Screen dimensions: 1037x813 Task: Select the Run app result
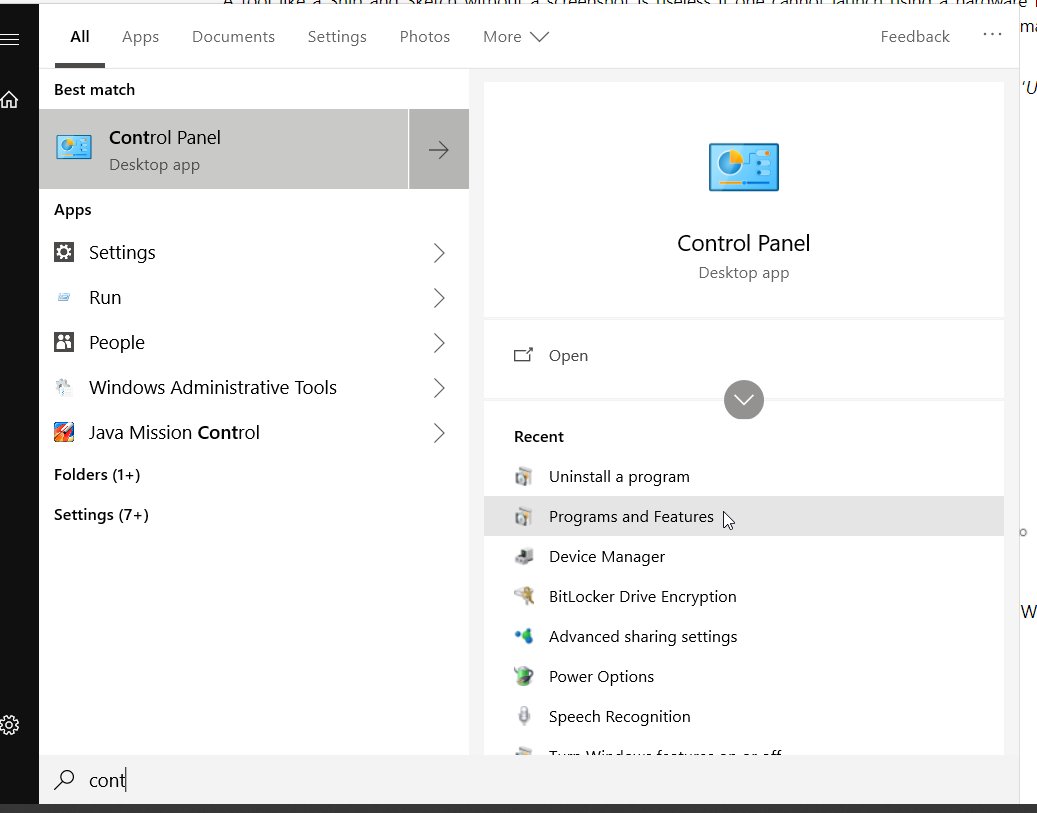[x=105, y=297]
